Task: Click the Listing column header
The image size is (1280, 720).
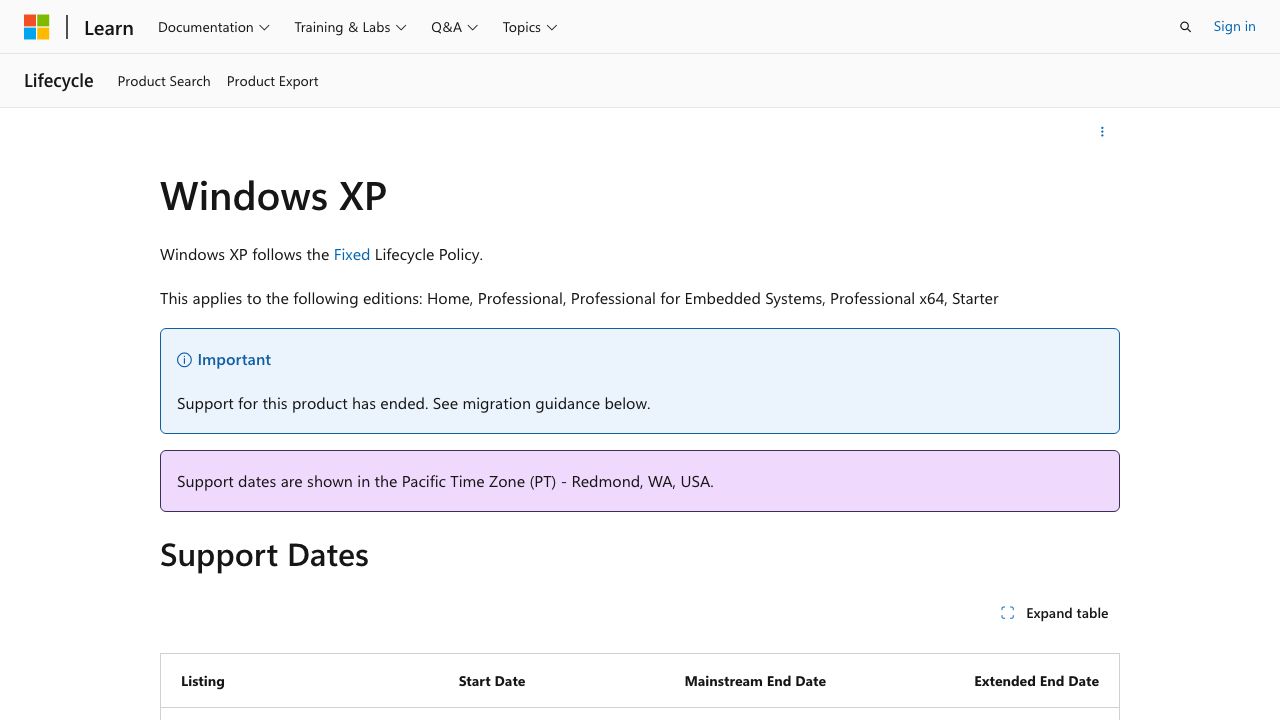Action: (x=203, y=681)
